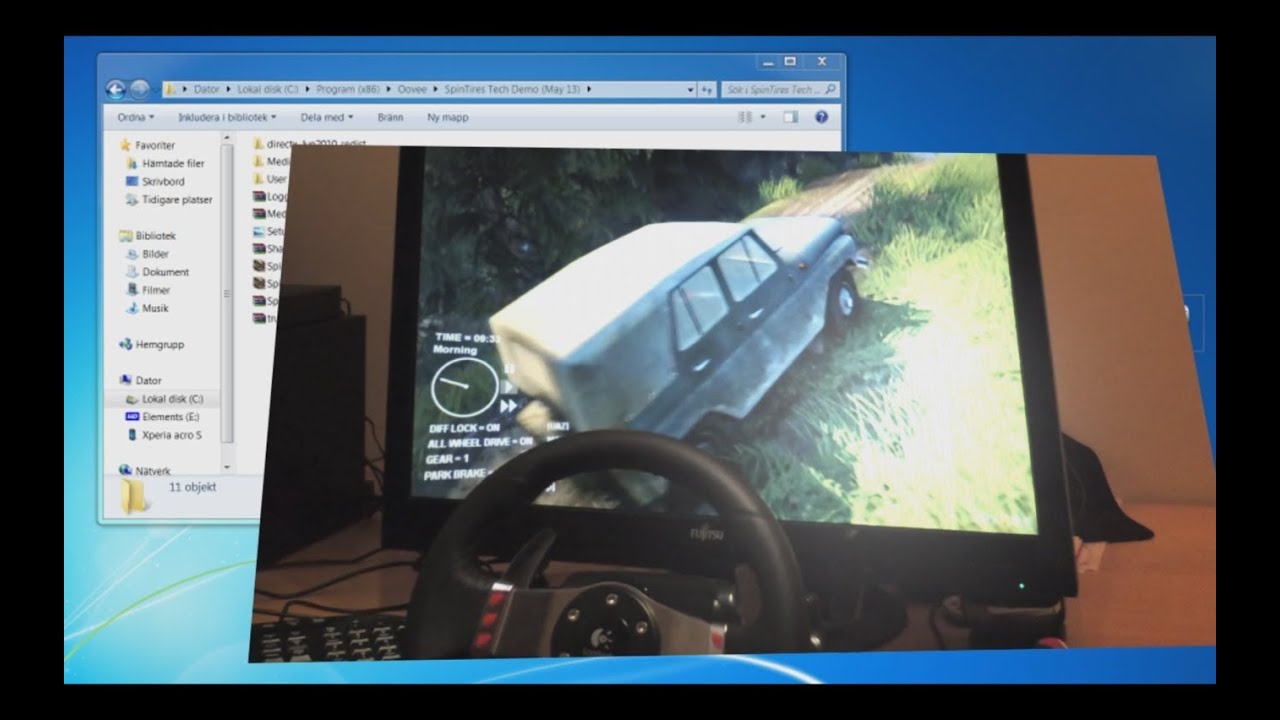Click the Bränn toolbar button
The width and height of the screenshot is (1280, 720).
pyautogui.click(x=390, y=117)
